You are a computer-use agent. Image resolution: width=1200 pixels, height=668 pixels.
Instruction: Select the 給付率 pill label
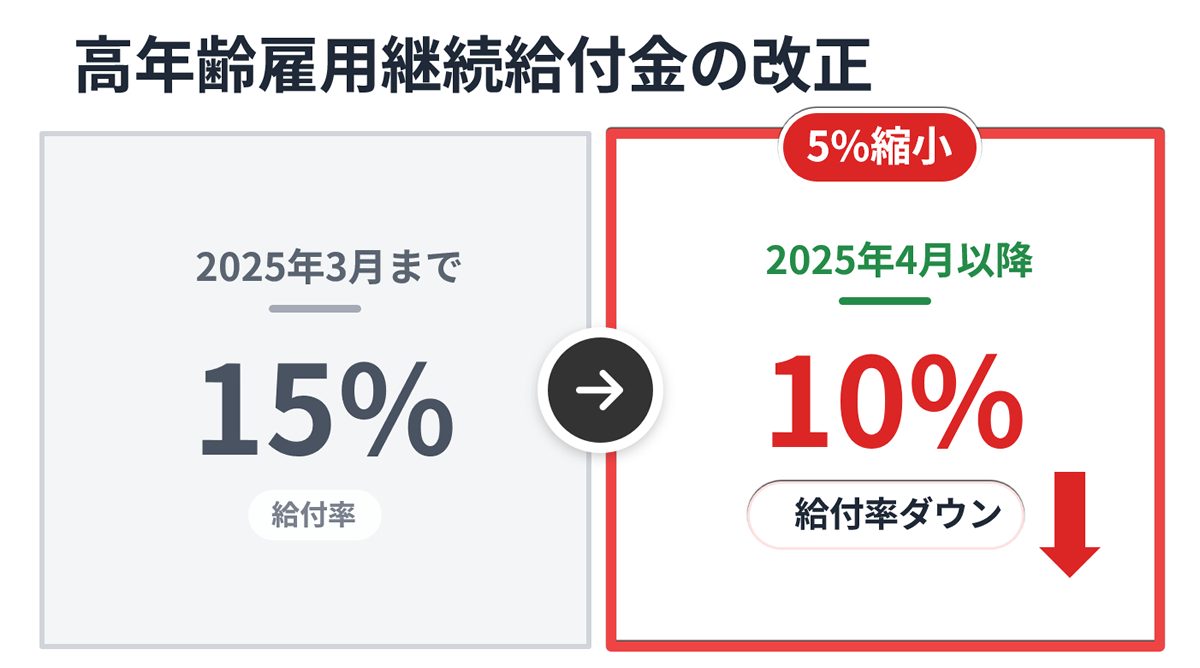click(x=314, y=515)
